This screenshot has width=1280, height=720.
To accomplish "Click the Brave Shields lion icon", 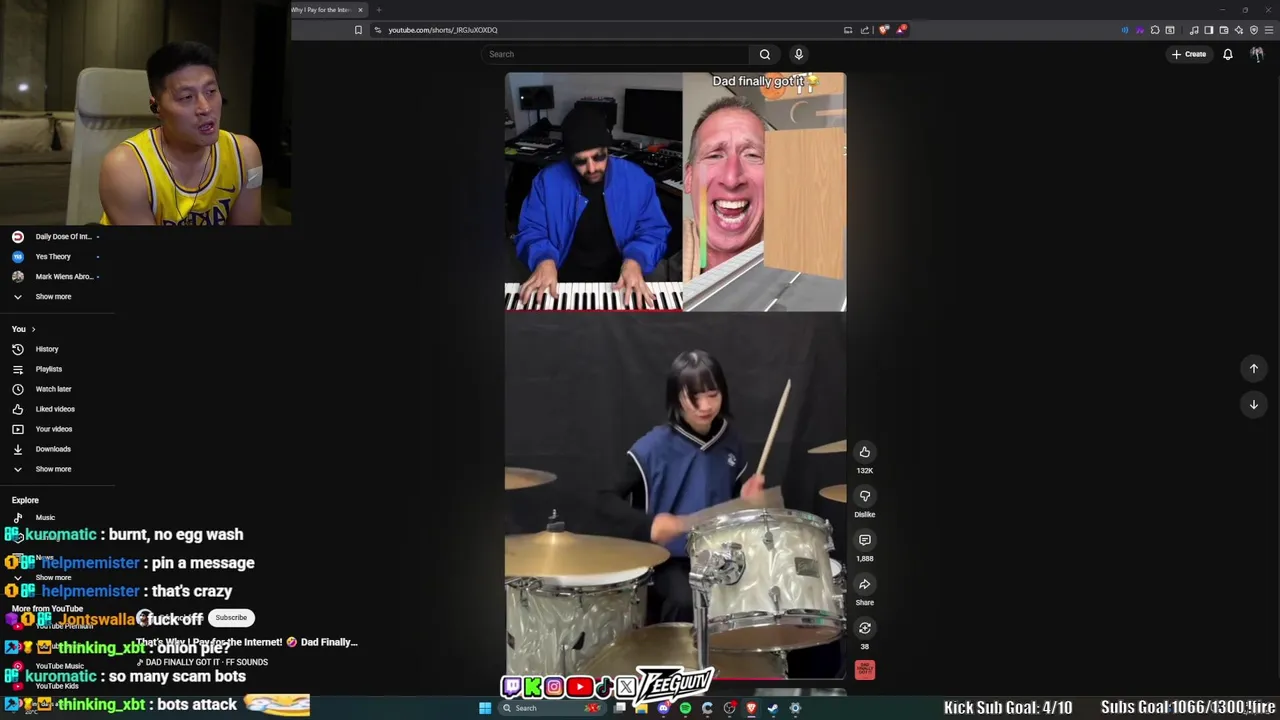I will pos(884,30).
